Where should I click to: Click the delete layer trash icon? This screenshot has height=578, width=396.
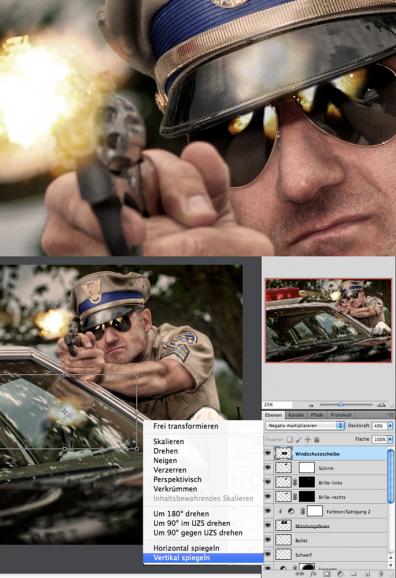(x=381, y=574)
